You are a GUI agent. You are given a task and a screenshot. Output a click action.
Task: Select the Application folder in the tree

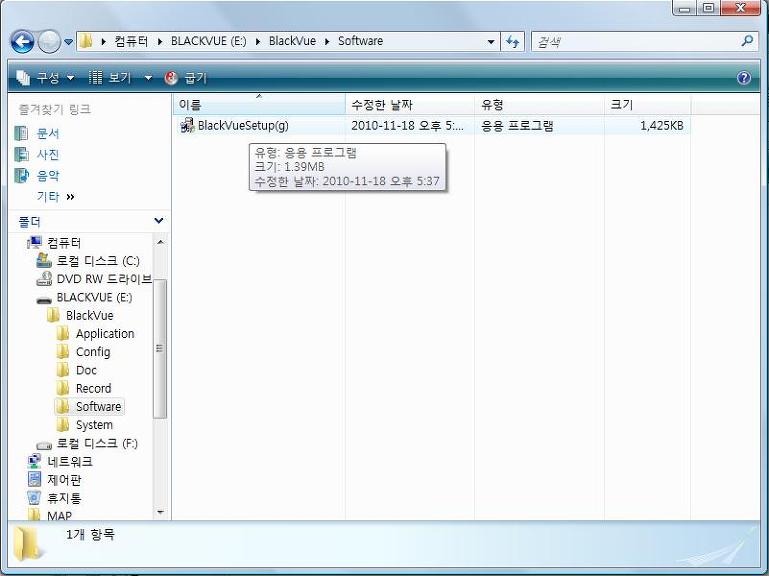(x=105, y=334)
